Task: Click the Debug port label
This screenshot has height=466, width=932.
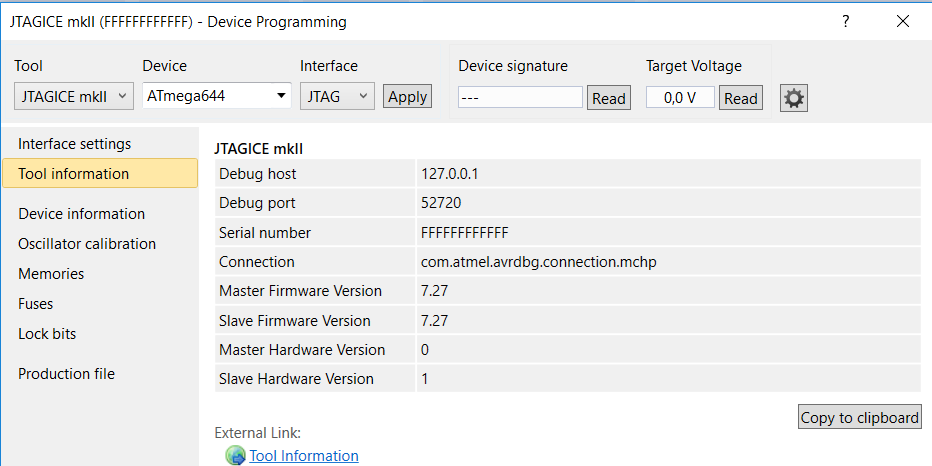Action: (x=257, y=203)
